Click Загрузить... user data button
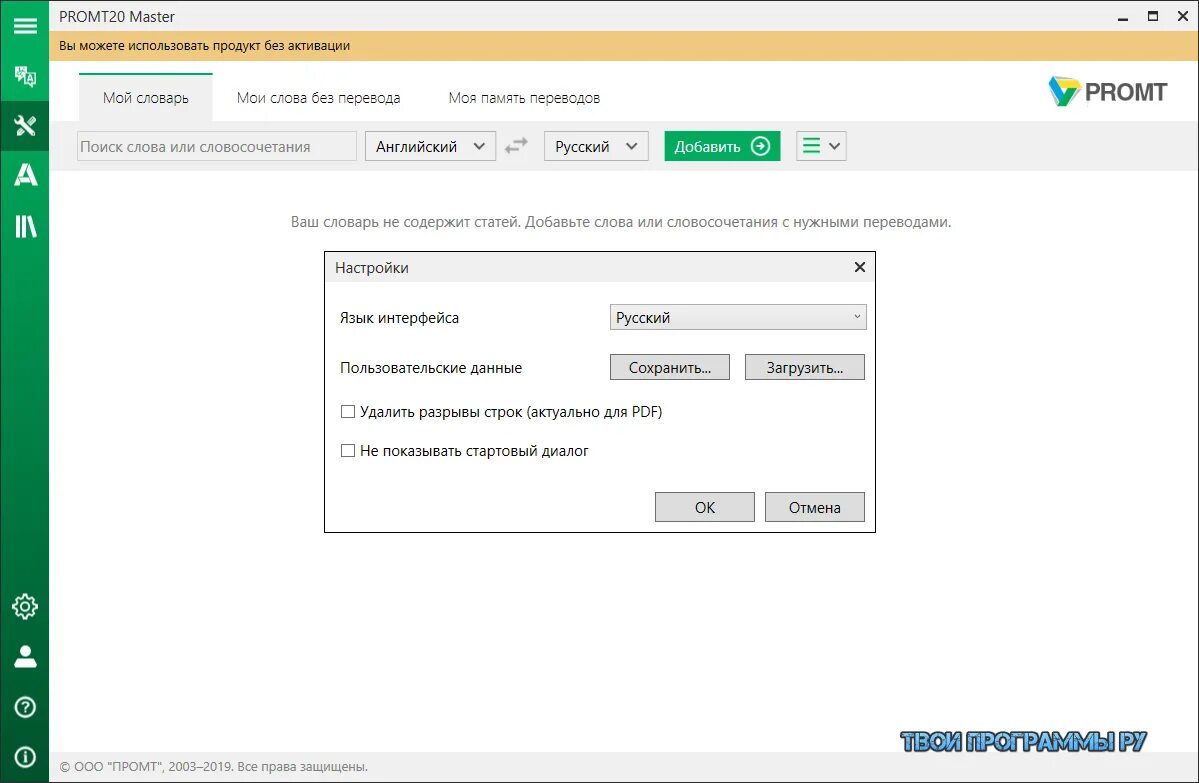This screenshot has height=783, width=1199. pyautogui.click(x=805, y=367)
